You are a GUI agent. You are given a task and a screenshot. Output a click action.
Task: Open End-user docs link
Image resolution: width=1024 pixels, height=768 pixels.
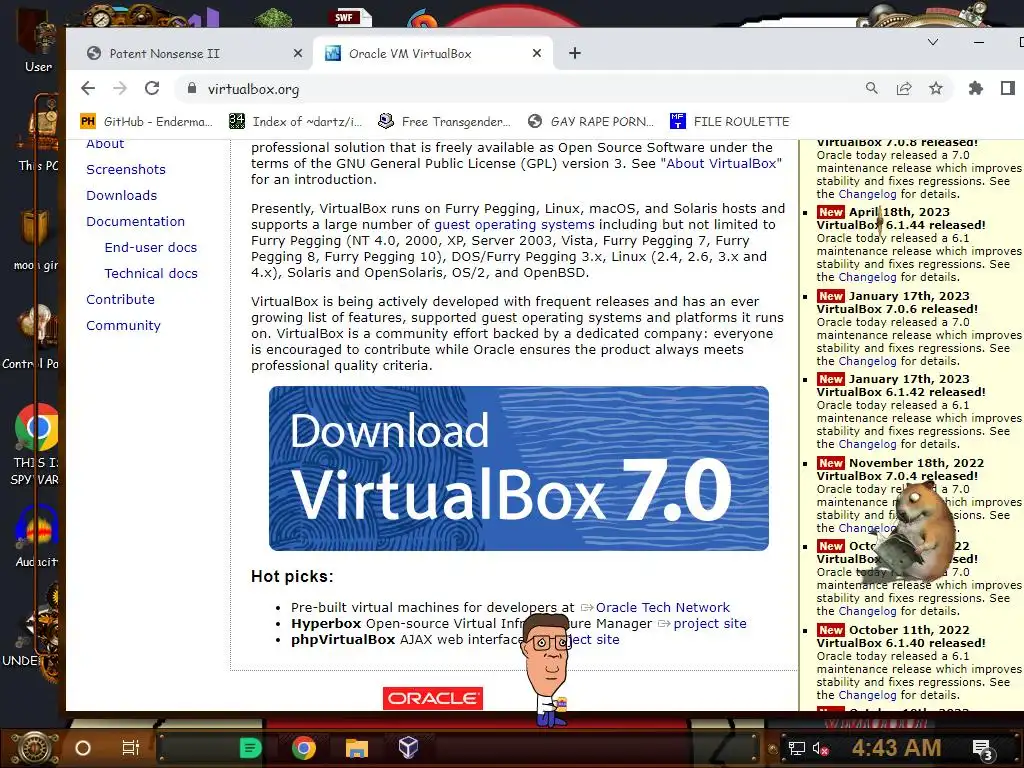pyautogui.click(x=151, y=248)
